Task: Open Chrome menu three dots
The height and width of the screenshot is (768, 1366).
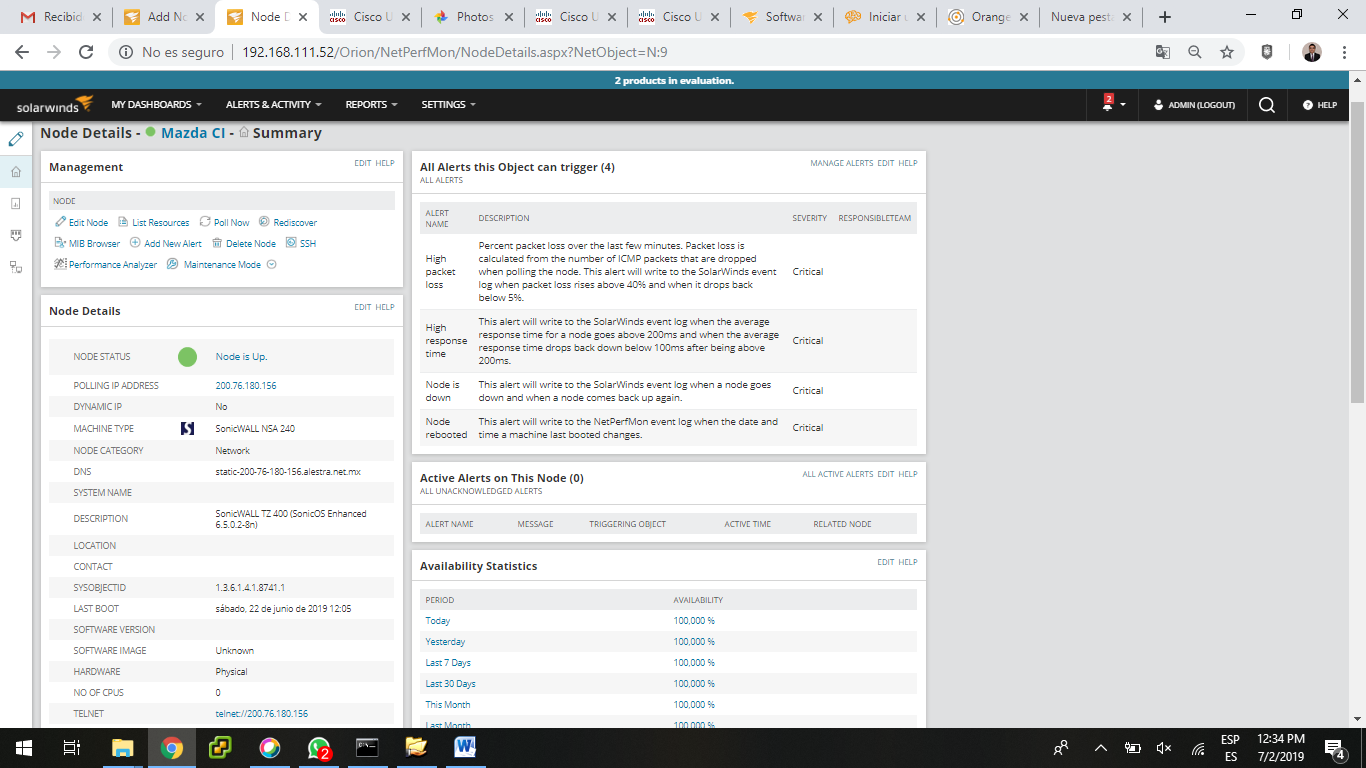Action: [1346, 52]
